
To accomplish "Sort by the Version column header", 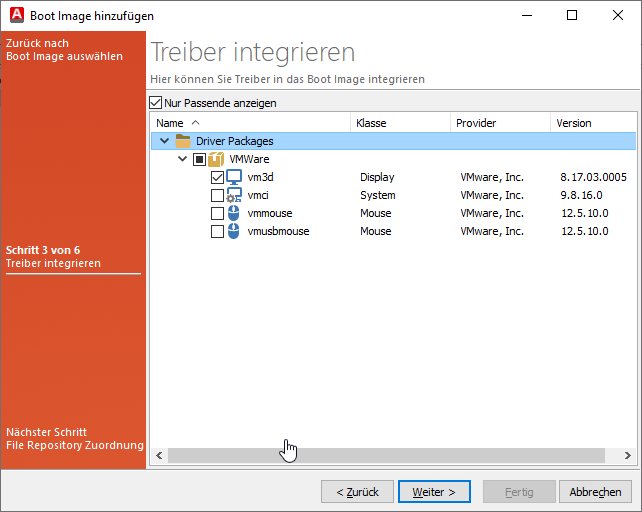I will tap(594, 123).
